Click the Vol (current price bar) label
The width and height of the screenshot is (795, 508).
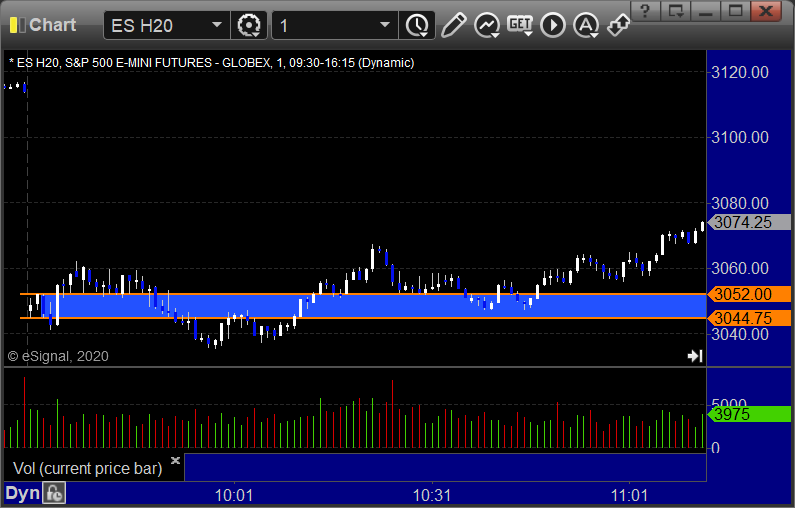pos(87,468)
